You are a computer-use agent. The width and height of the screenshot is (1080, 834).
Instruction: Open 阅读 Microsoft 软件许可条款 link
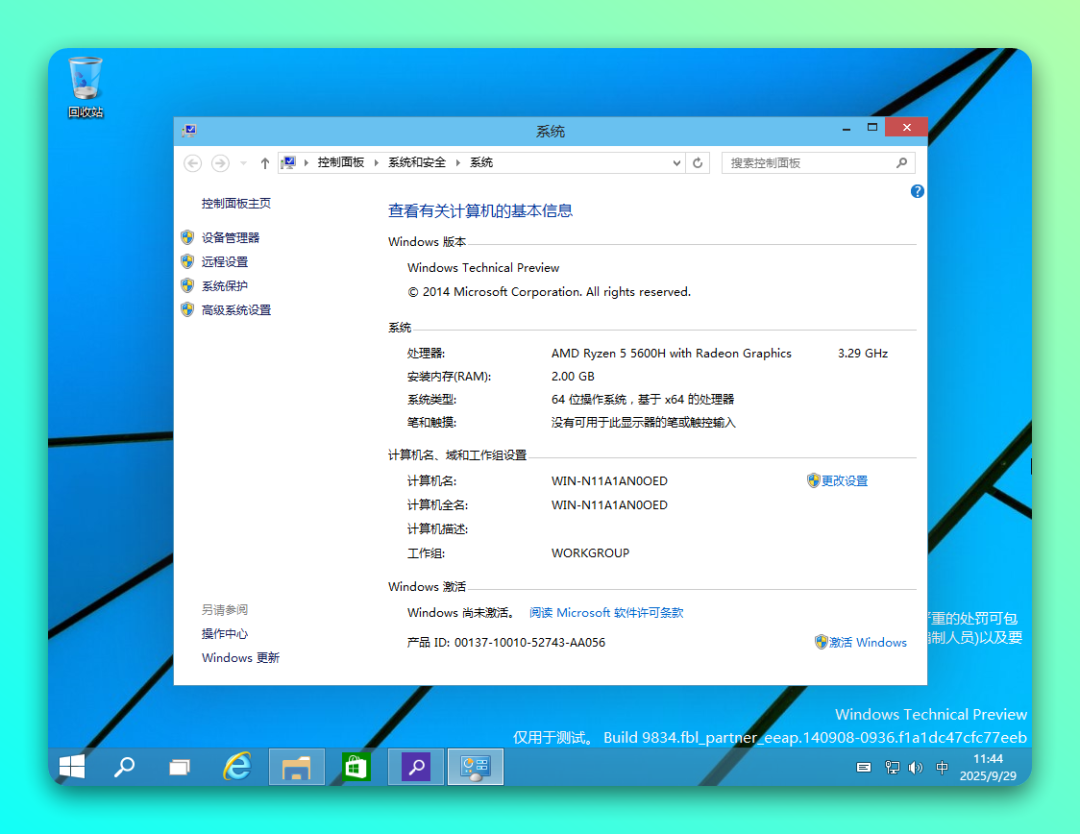tap(606, 613)
